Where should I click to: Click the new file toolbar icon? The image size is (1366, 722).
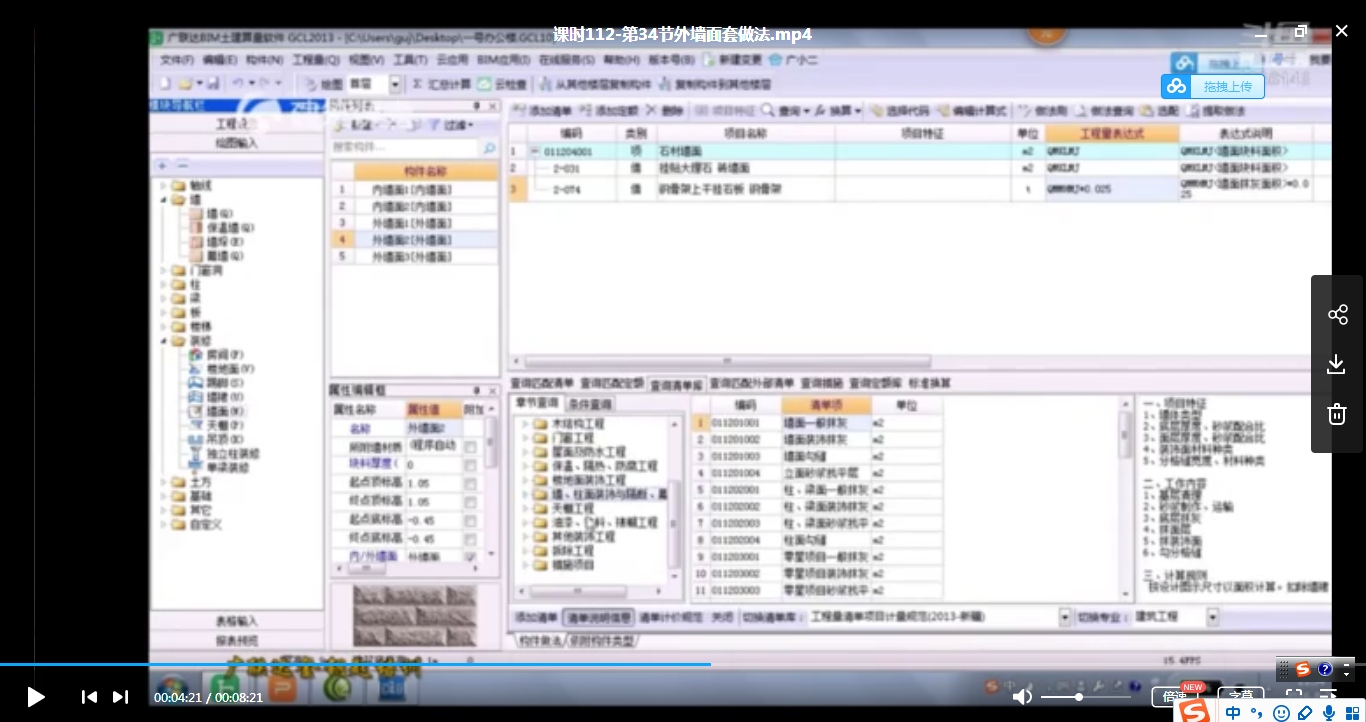tap(165, 84)
